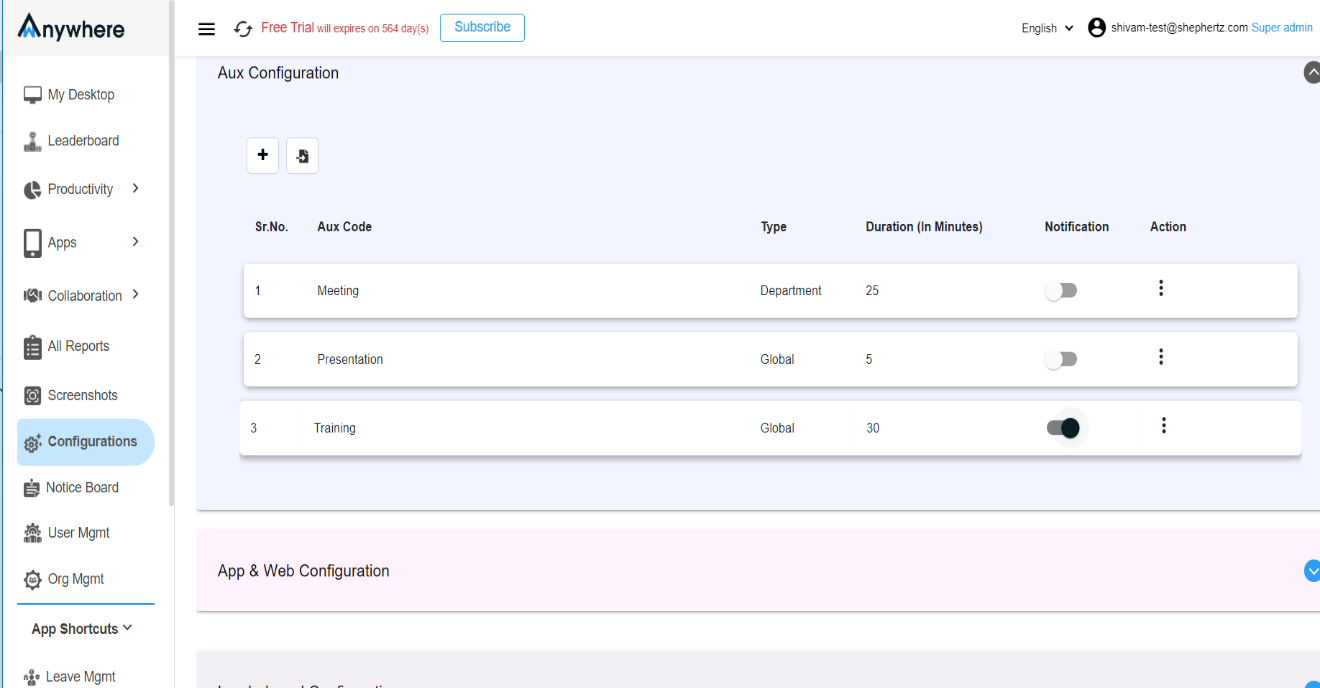Click the App & Web Configuration heading

point(304,571)
